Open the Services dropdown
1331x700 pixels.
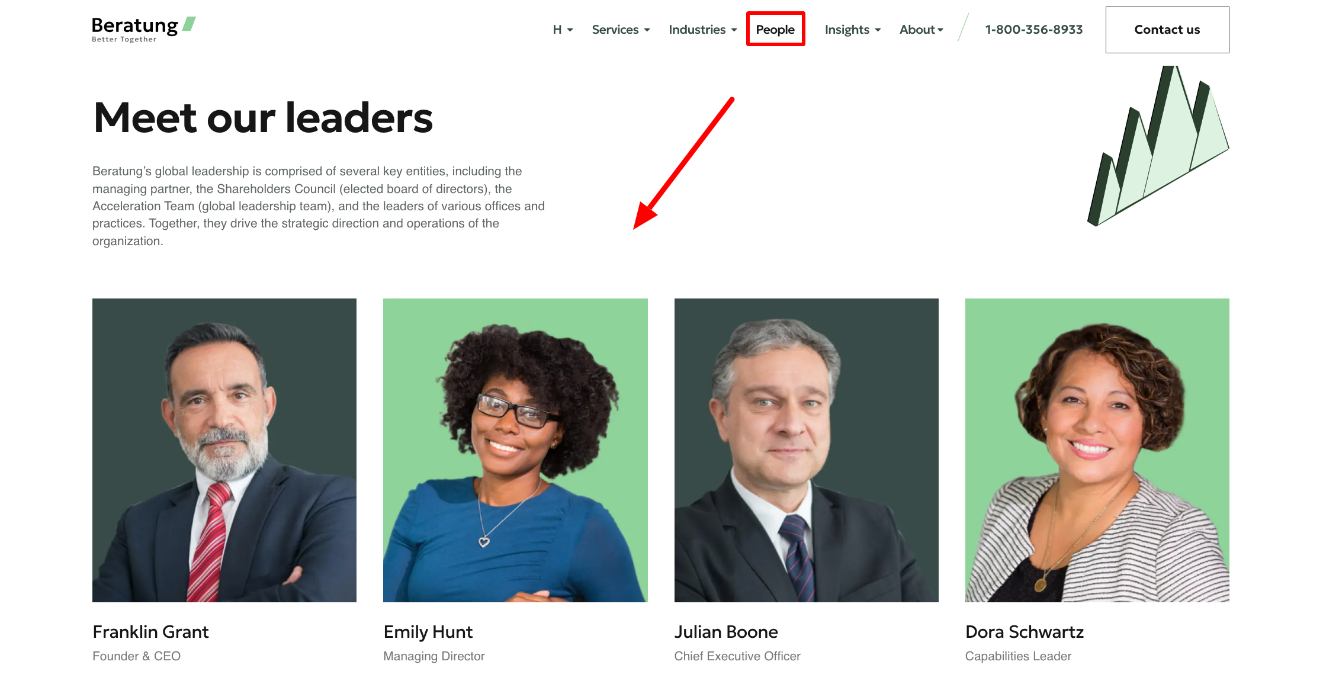click(621, 30)
